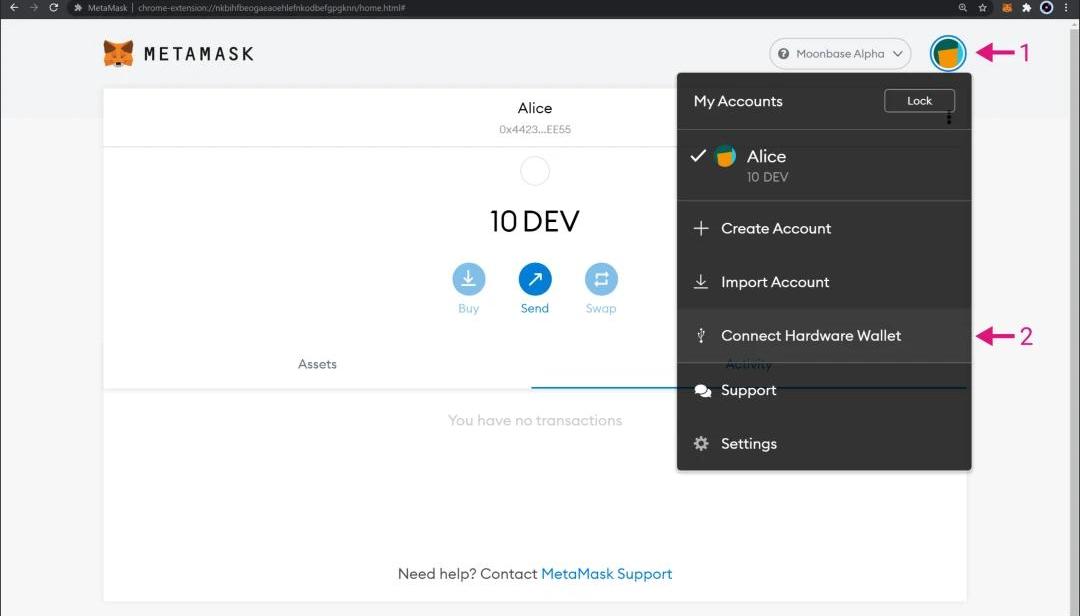Open the account avatar menu at top right

click(947, 54)
